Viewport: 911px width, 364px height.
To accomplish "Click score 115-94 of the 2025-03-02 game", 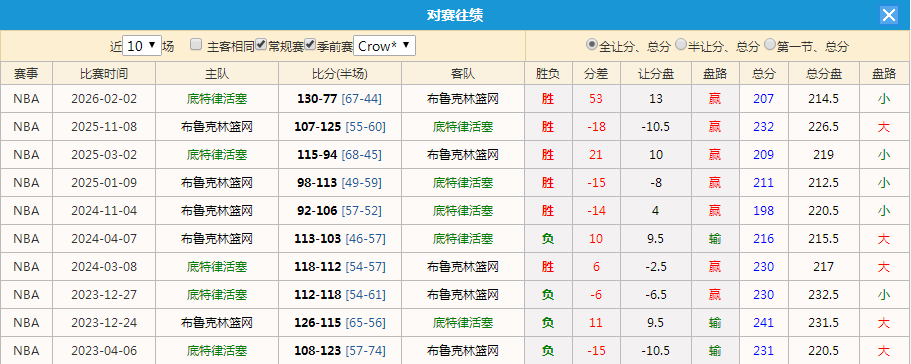I will pos(317,154).
